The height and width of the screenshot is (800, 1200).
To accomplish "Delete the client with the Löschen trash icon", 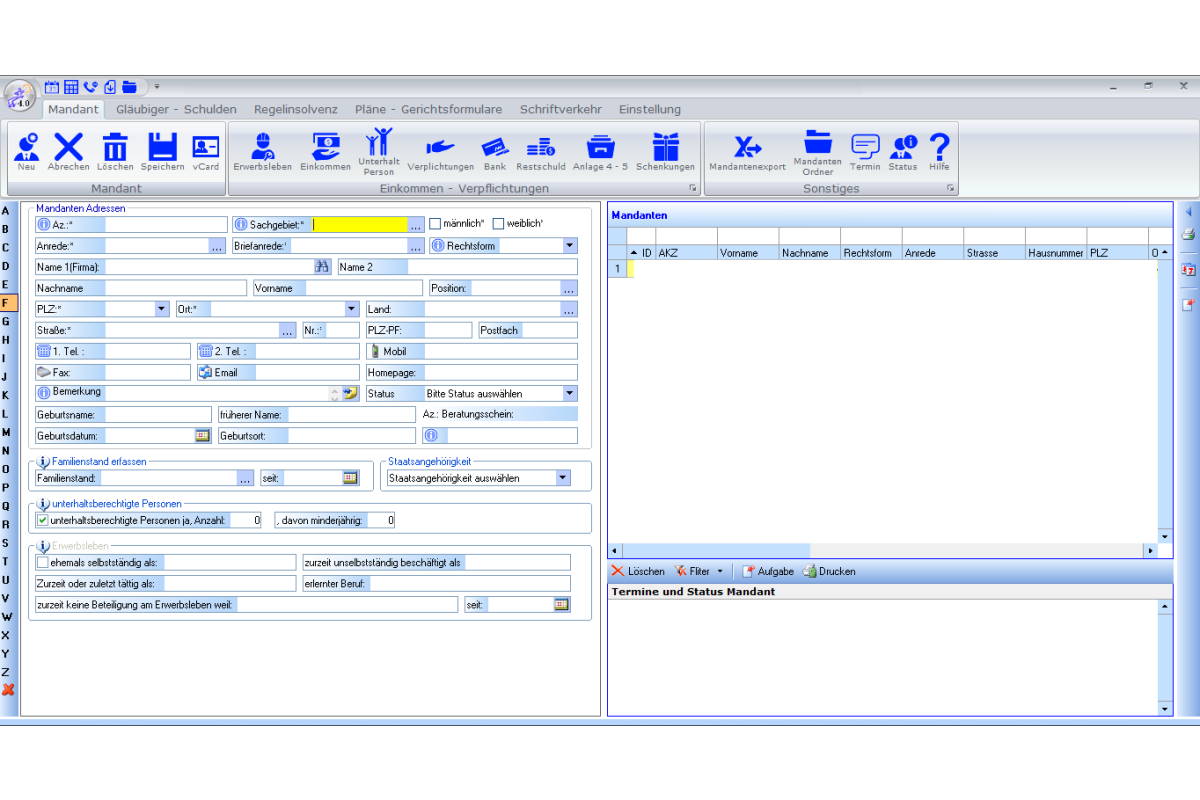I will (x=115, y=152).
